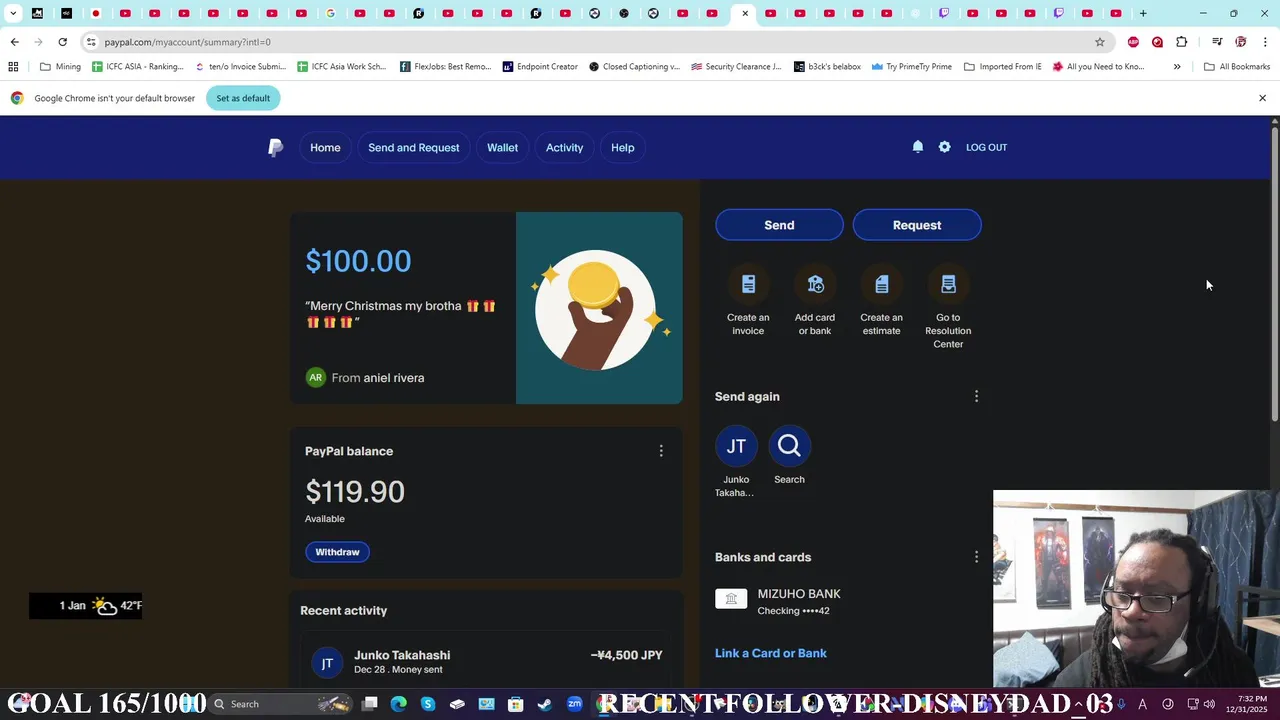
Task: Open PayPal balance more options menu
Action: [x=661, y=451]
